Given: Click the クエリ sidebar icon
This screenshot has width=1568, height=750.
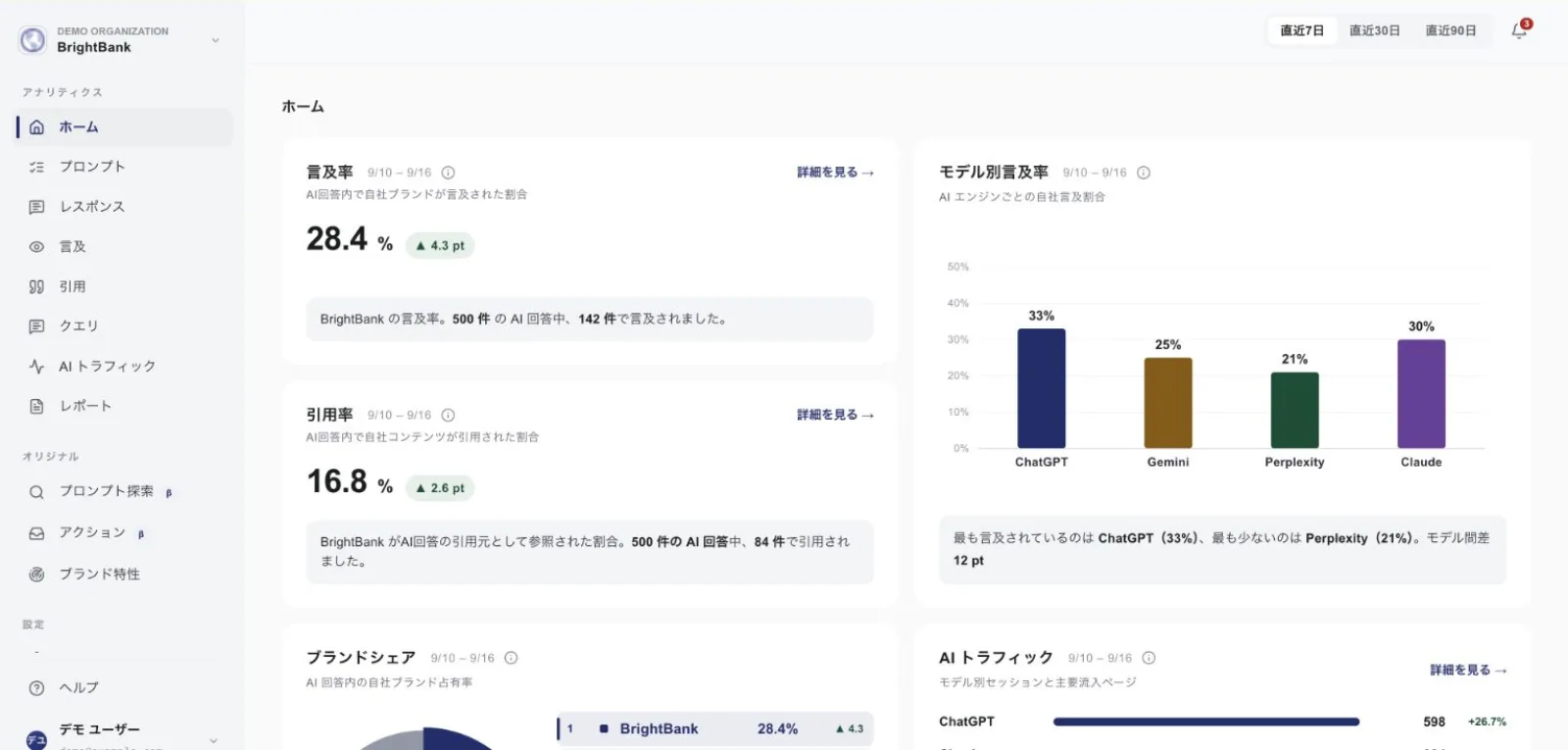Looking at the screenshot, I should [x=36, y=326].
